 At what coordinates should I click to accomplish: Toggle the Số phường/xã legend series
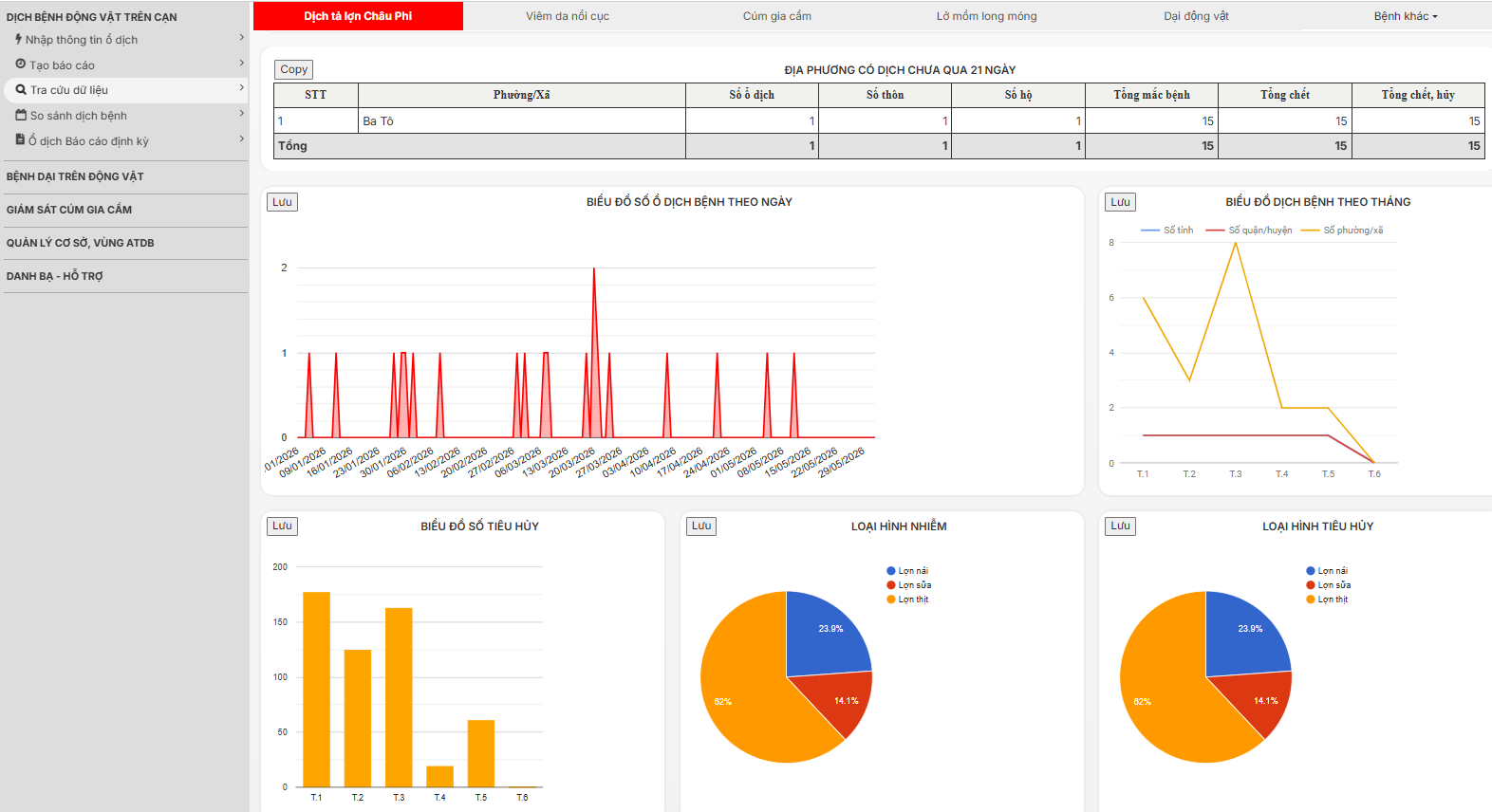[x=1342, y=231]
